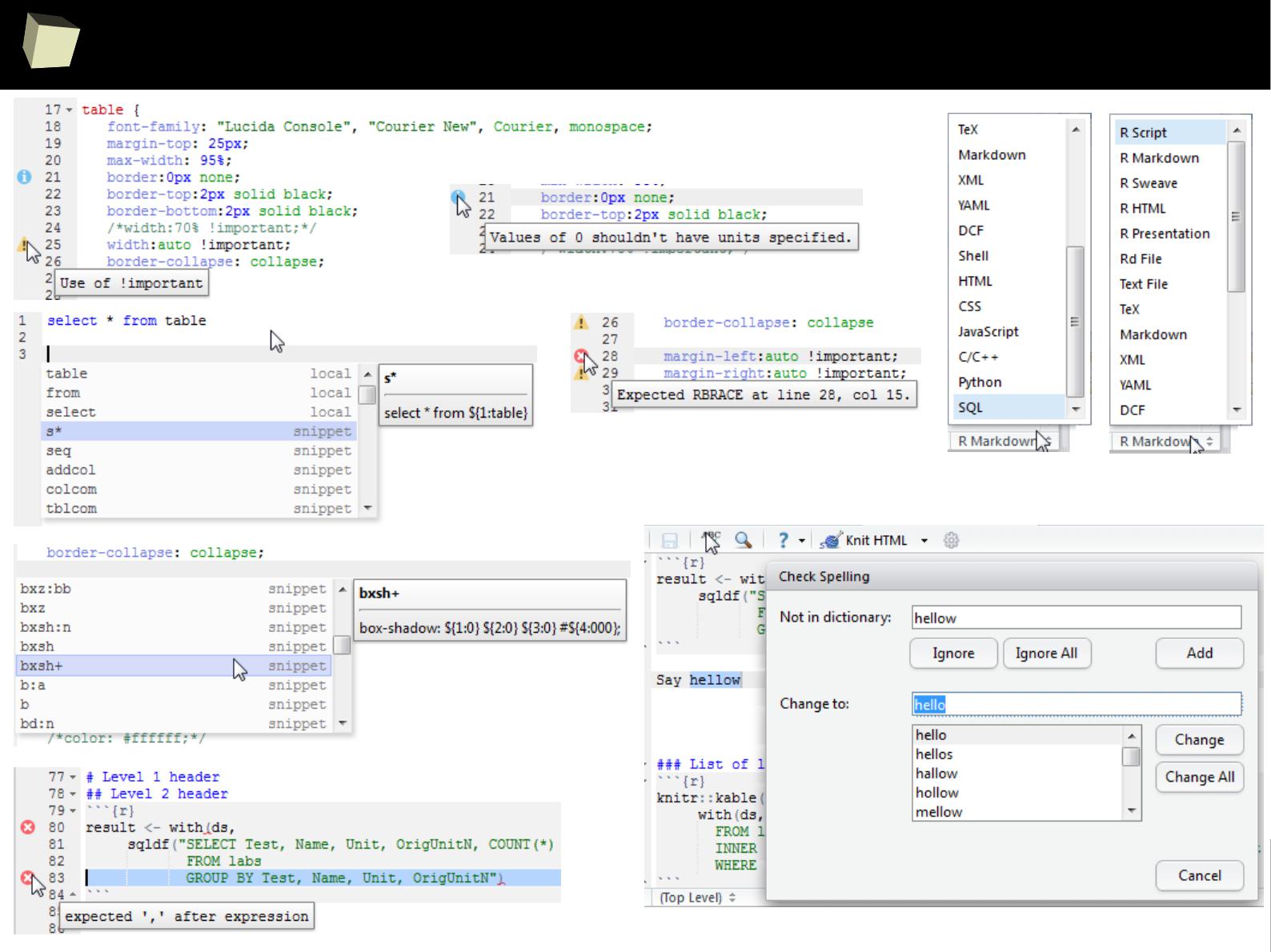The height and width of the screenshot is (952, 1271).
Task: Select the suggestion hellos
Action: point(1018,754)
